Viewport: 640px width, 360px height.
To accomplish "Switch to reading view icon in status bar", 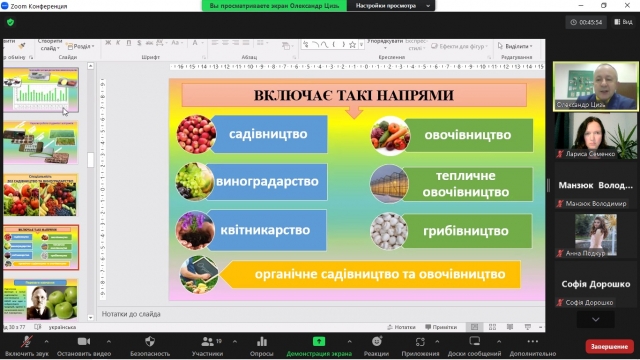I will 510,327.
